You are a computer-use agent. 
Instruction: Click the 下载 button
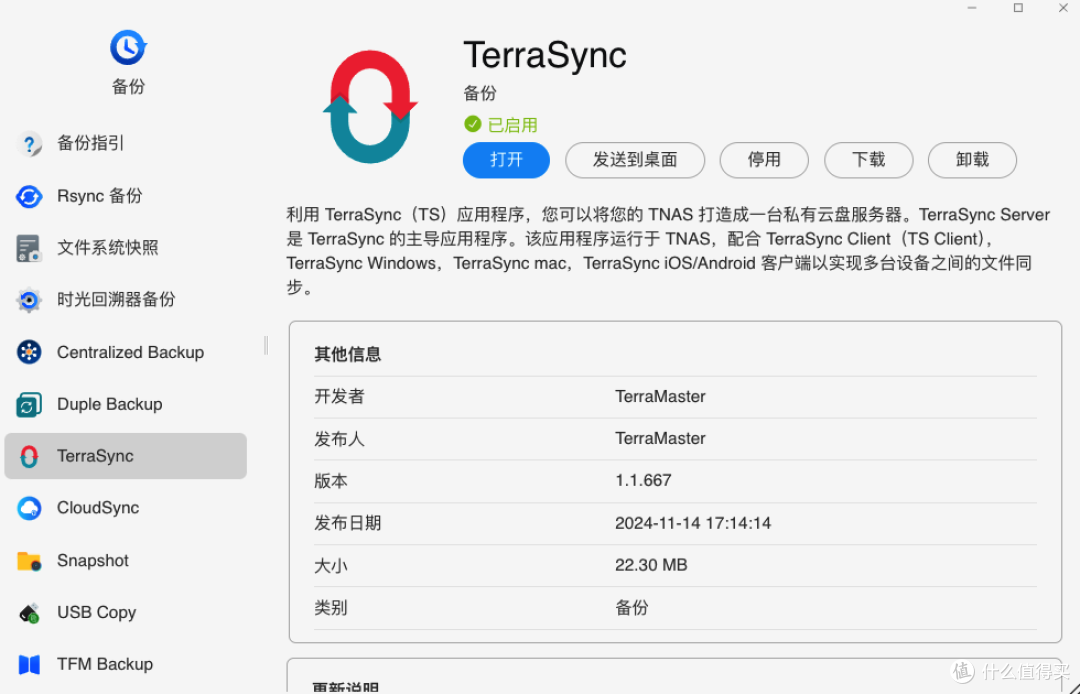[x=869, y=160]
